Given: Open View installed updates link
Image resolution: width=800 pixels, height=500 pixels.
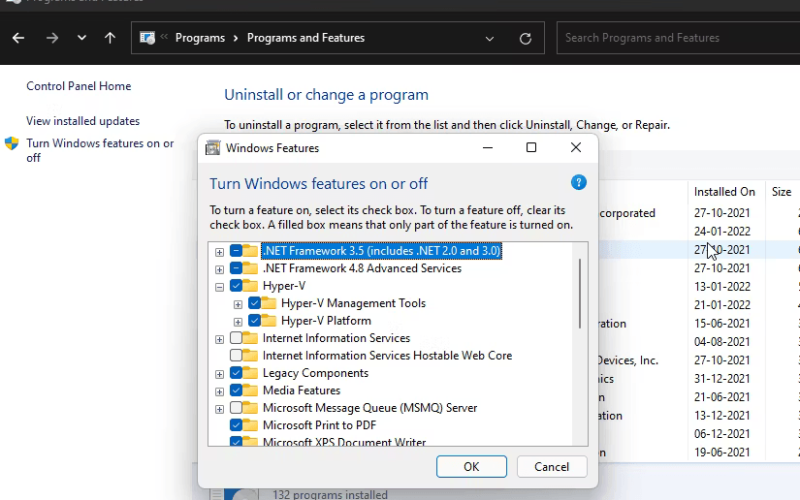Looking at the screenshot, I should (83, 121).
